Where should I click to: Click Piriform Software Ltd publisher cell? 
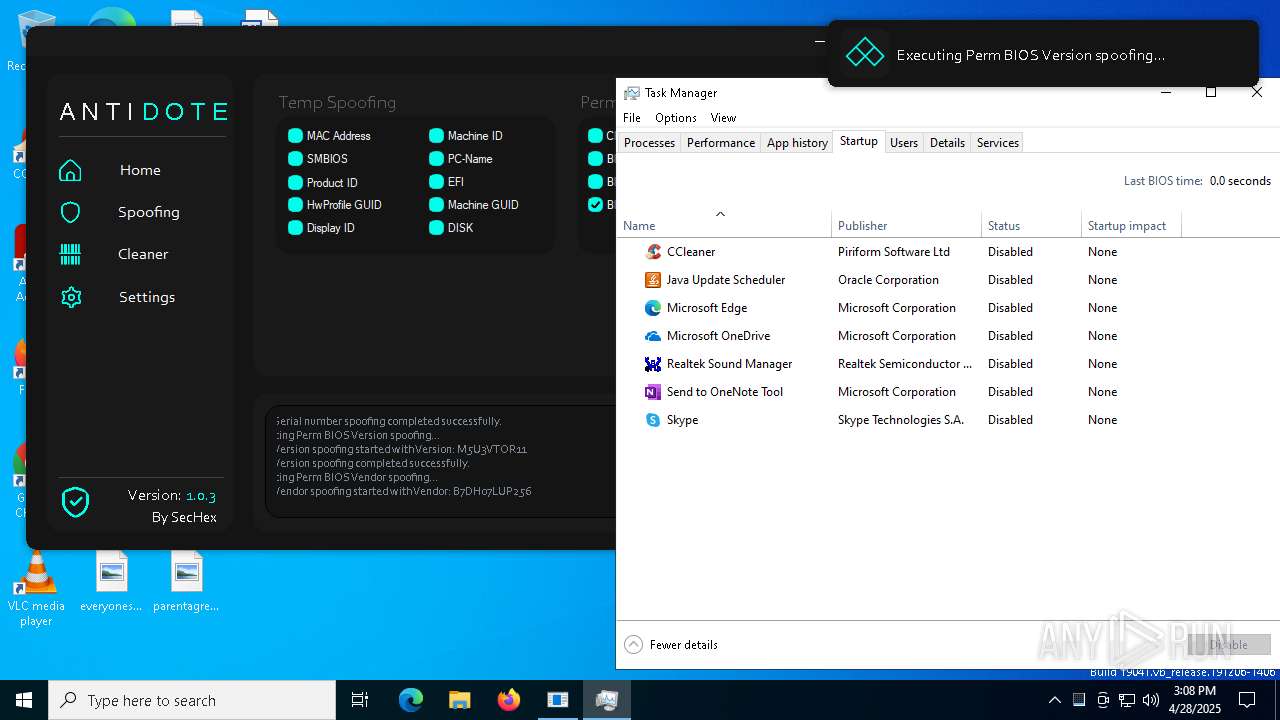(894, 252)
